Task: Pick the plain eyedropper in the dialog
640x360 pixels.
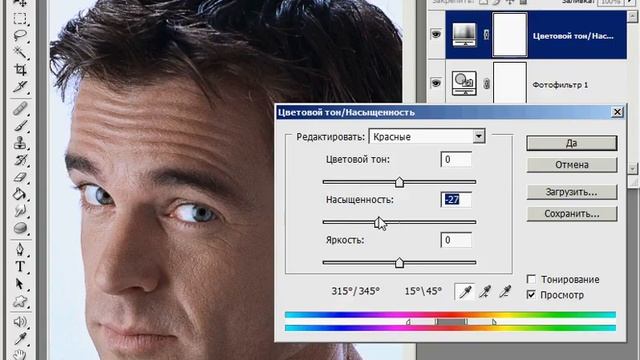Action: pyautogui.click(x=465, y=292)
